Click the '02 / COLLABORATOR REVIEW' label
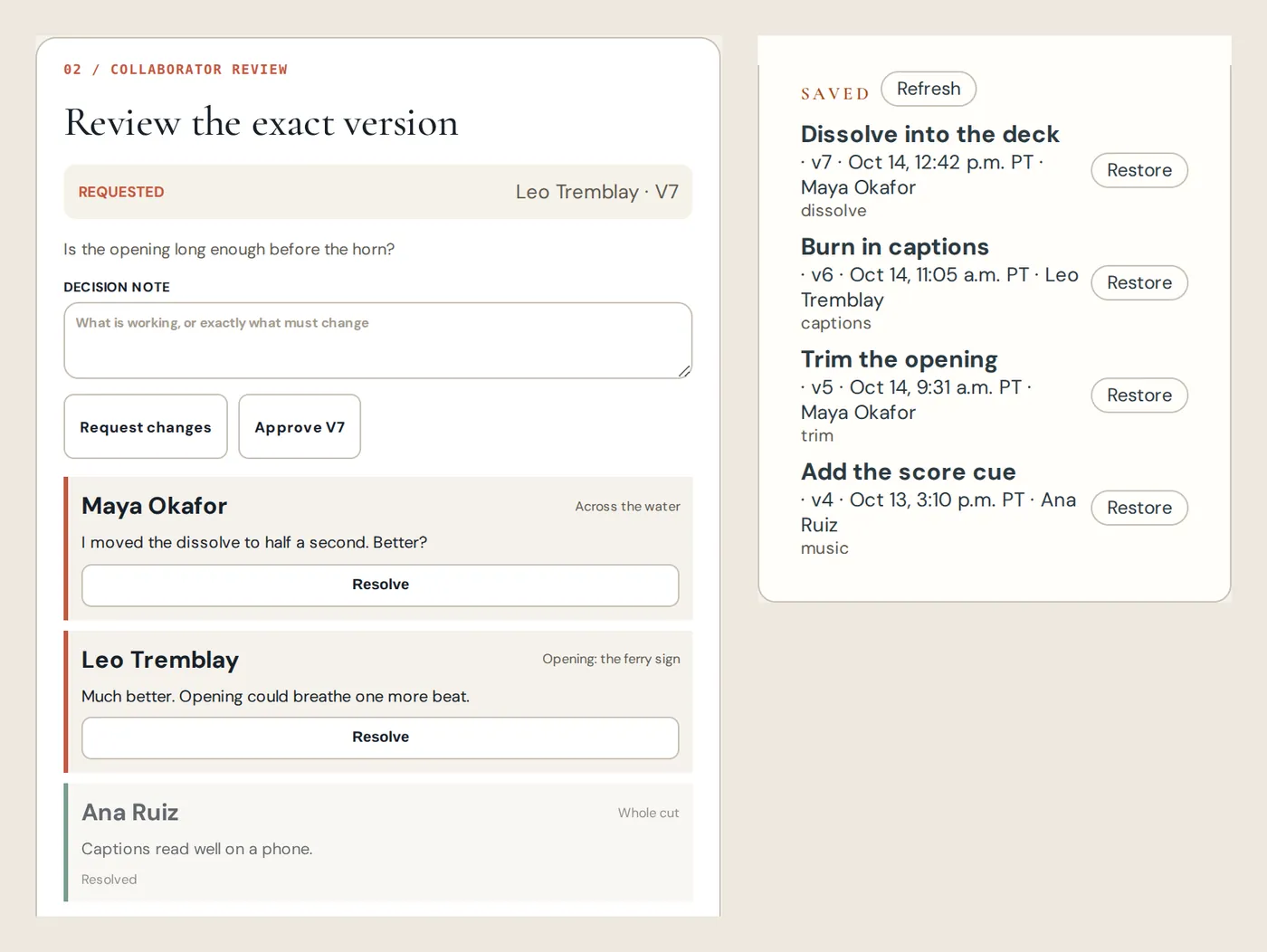Viewport: 1267px width, 952px height. click(176, 70)
